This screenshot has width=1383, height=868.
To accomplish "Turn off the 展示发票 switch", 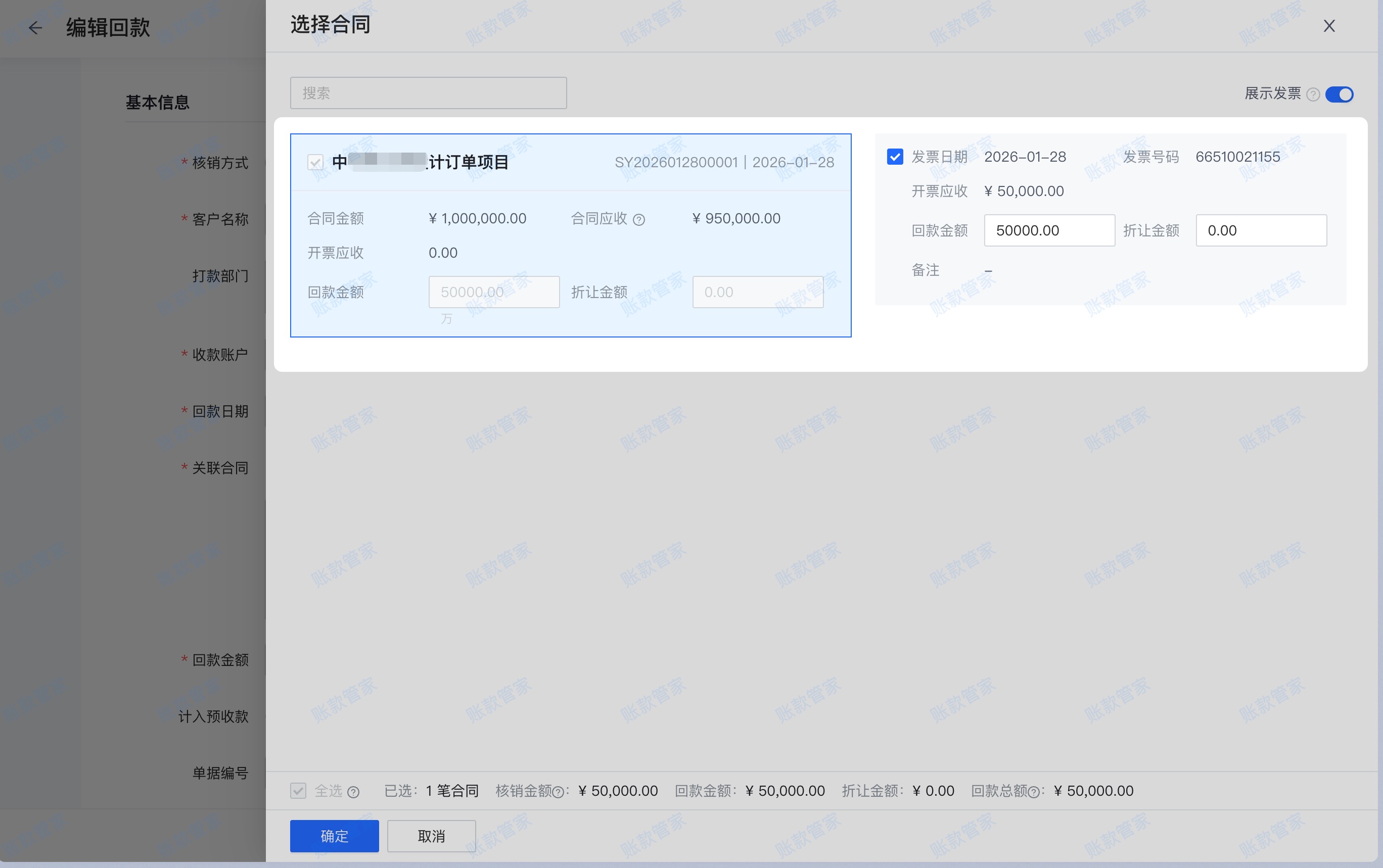I will point(1340,94).
